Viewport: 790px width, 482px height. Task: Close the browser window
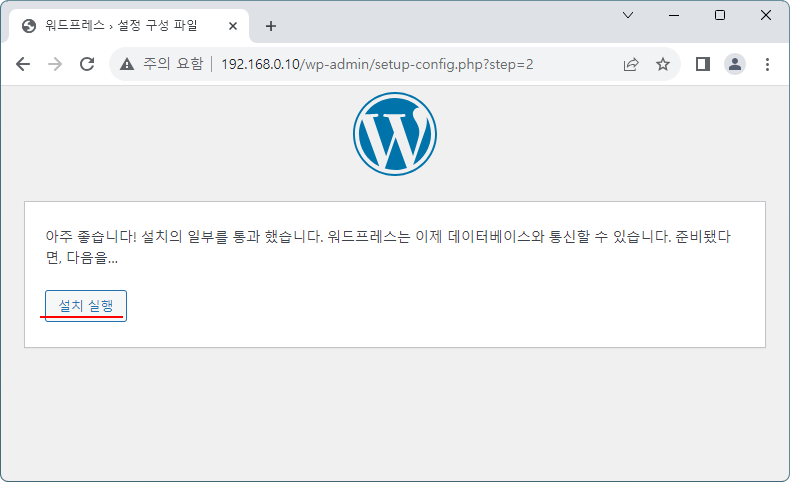click(766, 15)
